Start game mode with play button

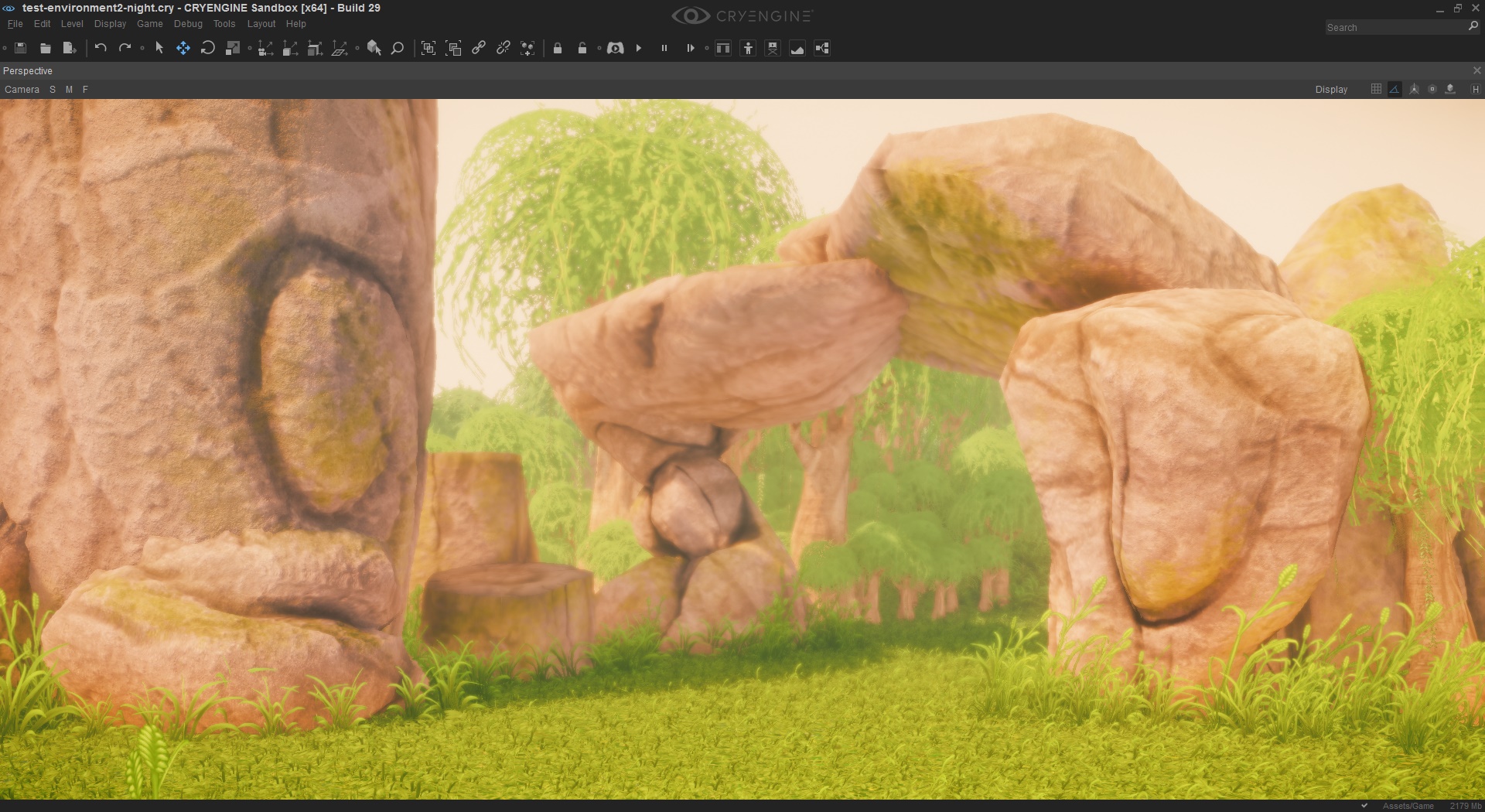coord(639,48)
